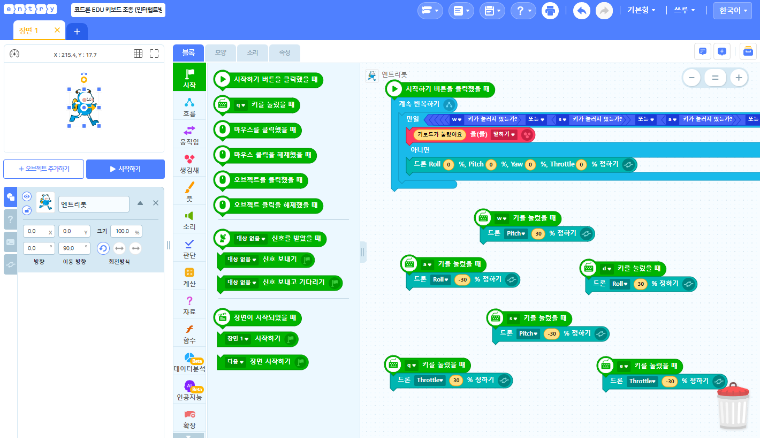Undo the last action with the back arrow
The image size is (760, 438).
(582, 11)
